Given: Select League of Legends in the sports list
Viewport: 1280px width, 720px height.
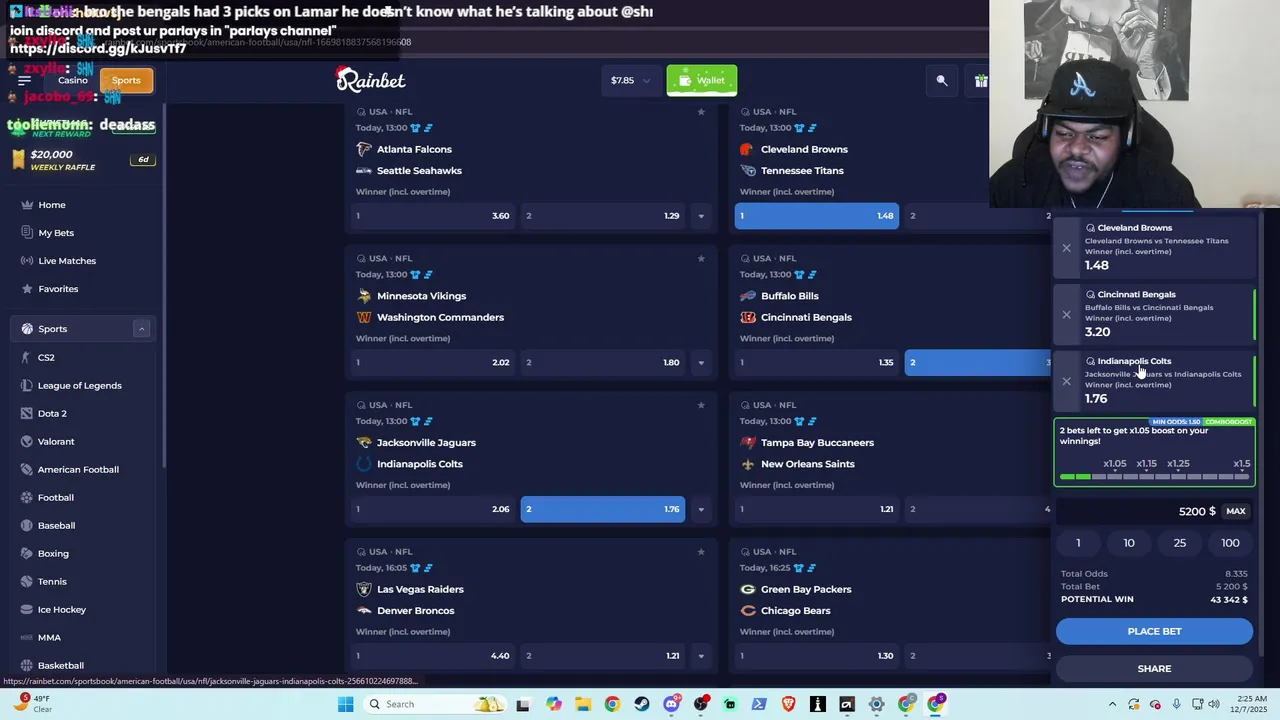Looking at the screenshot, I should 79,385.
